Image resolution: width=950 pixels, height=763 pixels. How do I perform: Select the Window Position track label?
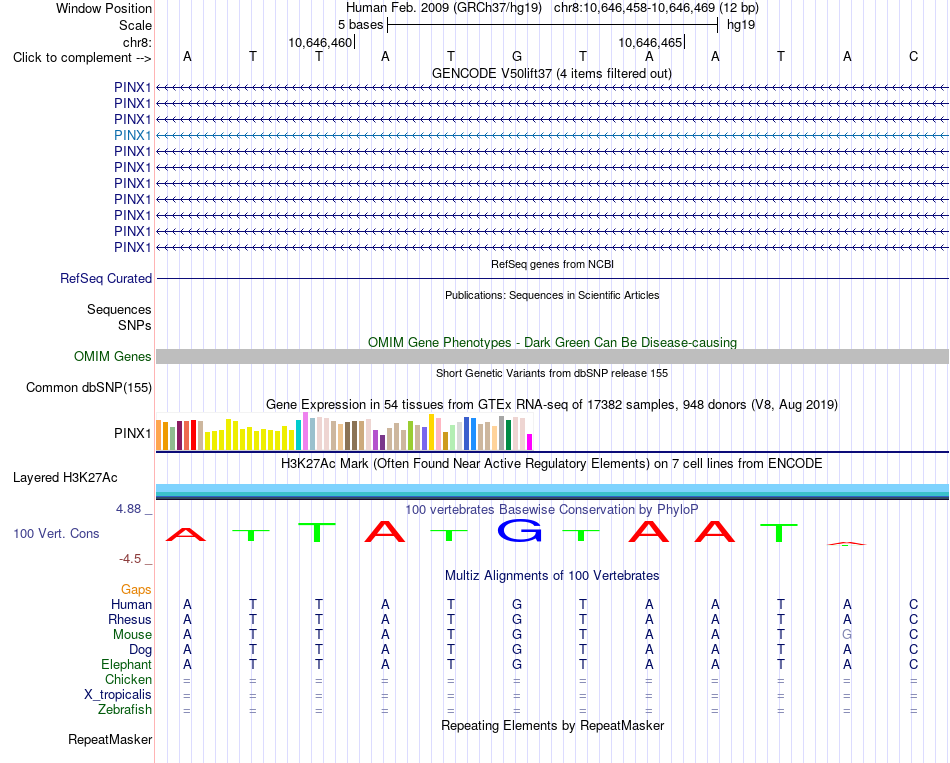pos(104,8)
